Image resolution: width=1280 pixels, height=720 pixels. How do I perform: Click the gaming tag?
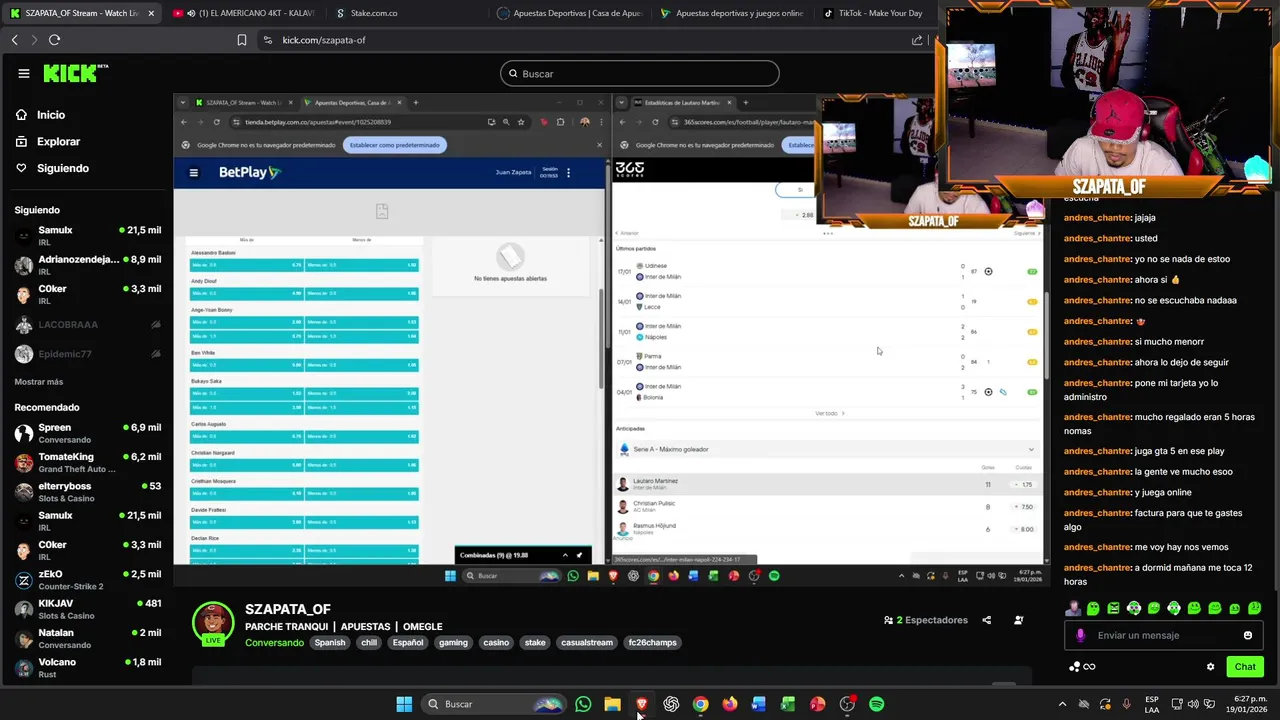pyautogui.click(x=453, y=643)
